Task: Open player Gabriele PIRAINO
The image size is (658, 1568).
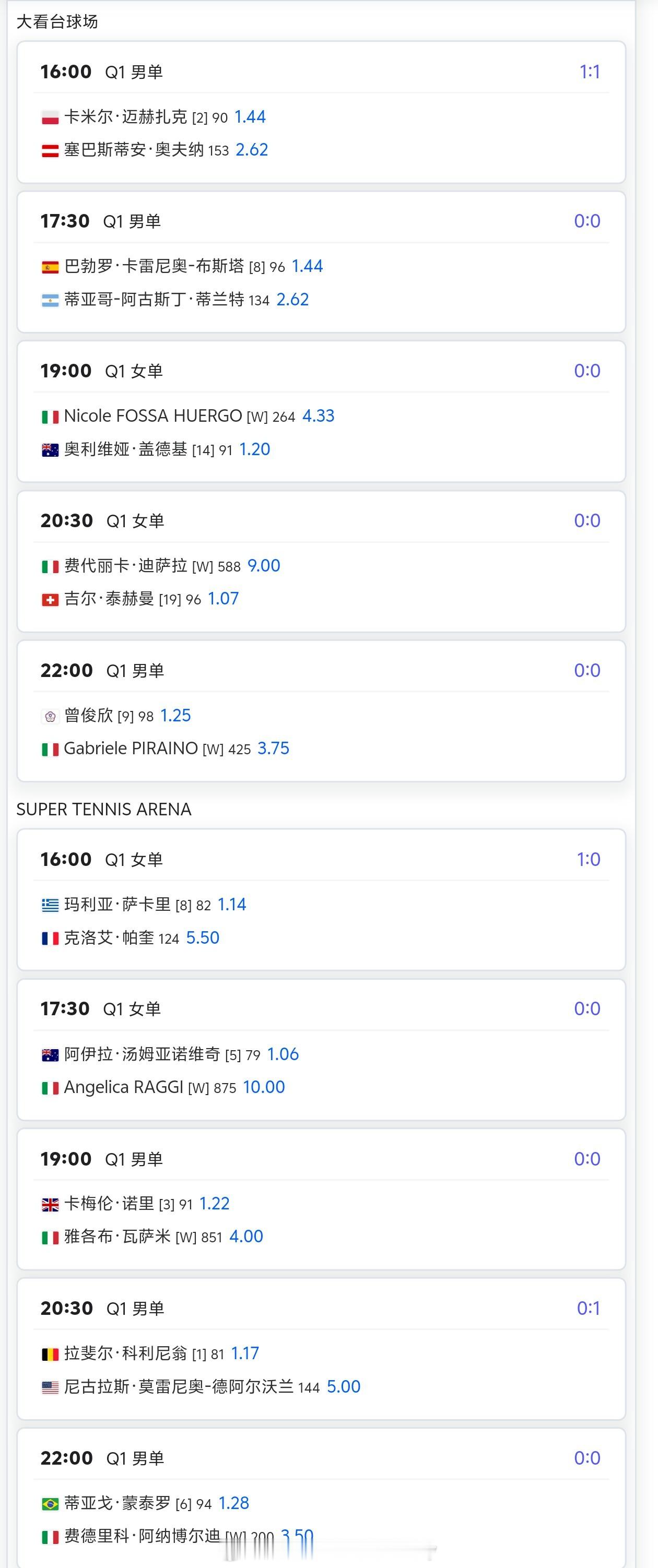Action: pyautogui.click(x=131, y=748)
